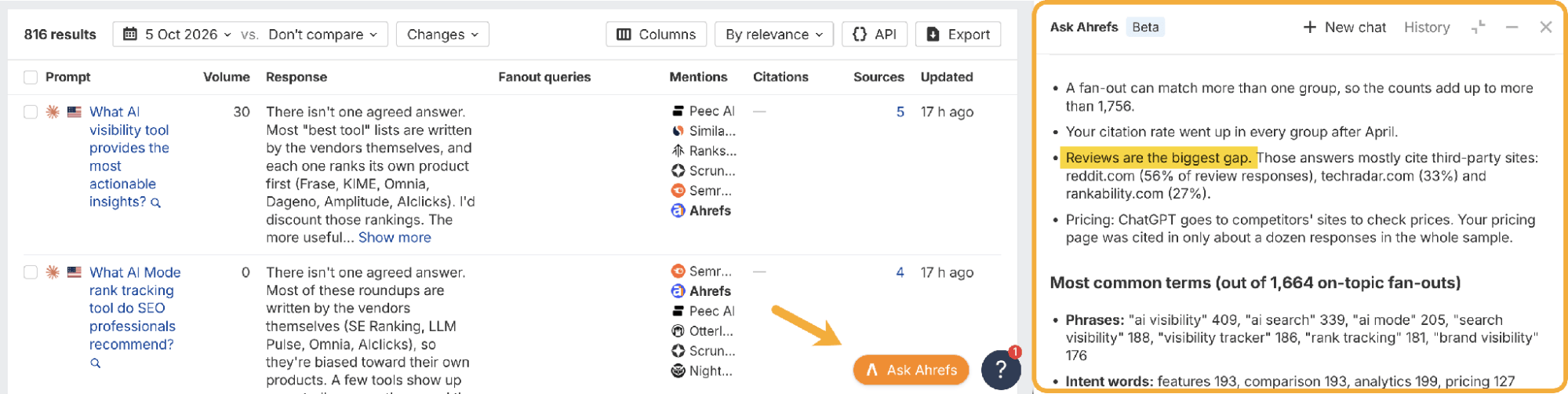
Task: Click the highlighted 'Reviews are the biggest gap.' text
Action: pyautogui.click(x=1158, y=158)
